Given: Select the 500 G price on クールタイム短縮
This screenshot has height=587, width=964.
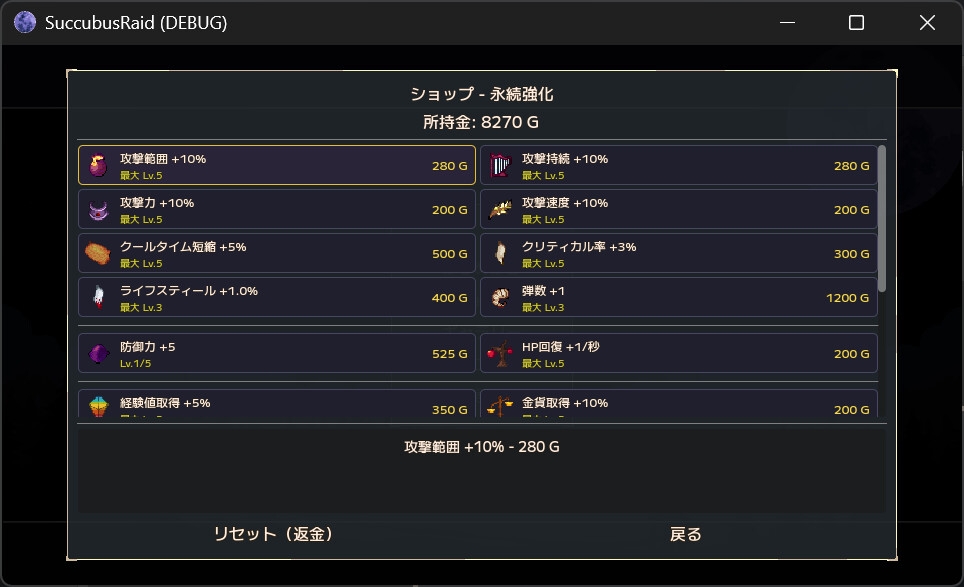Looking at the screenshot, I should [x=449, y=254].
